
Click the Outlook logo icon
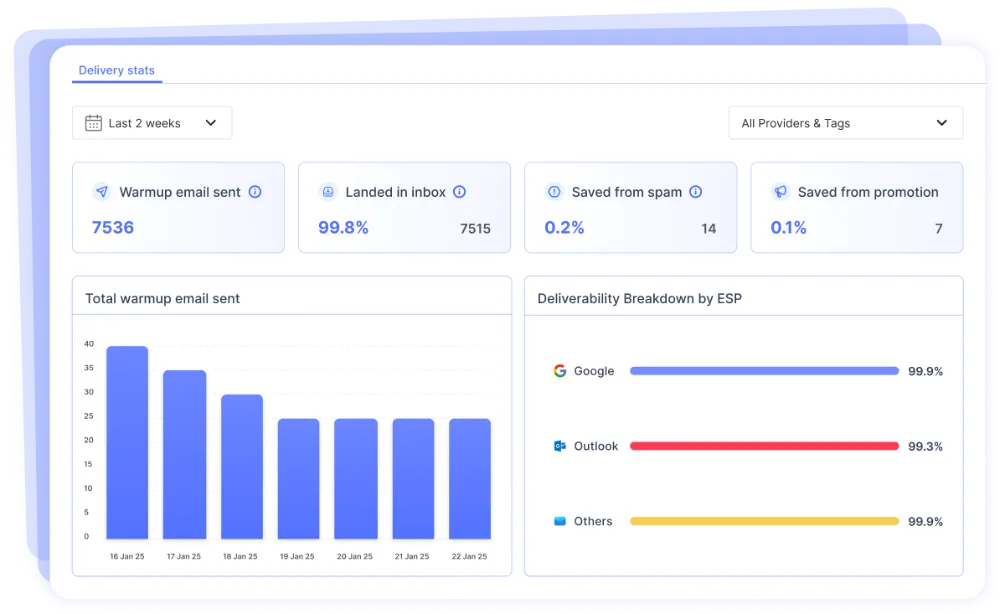[560, 446]
